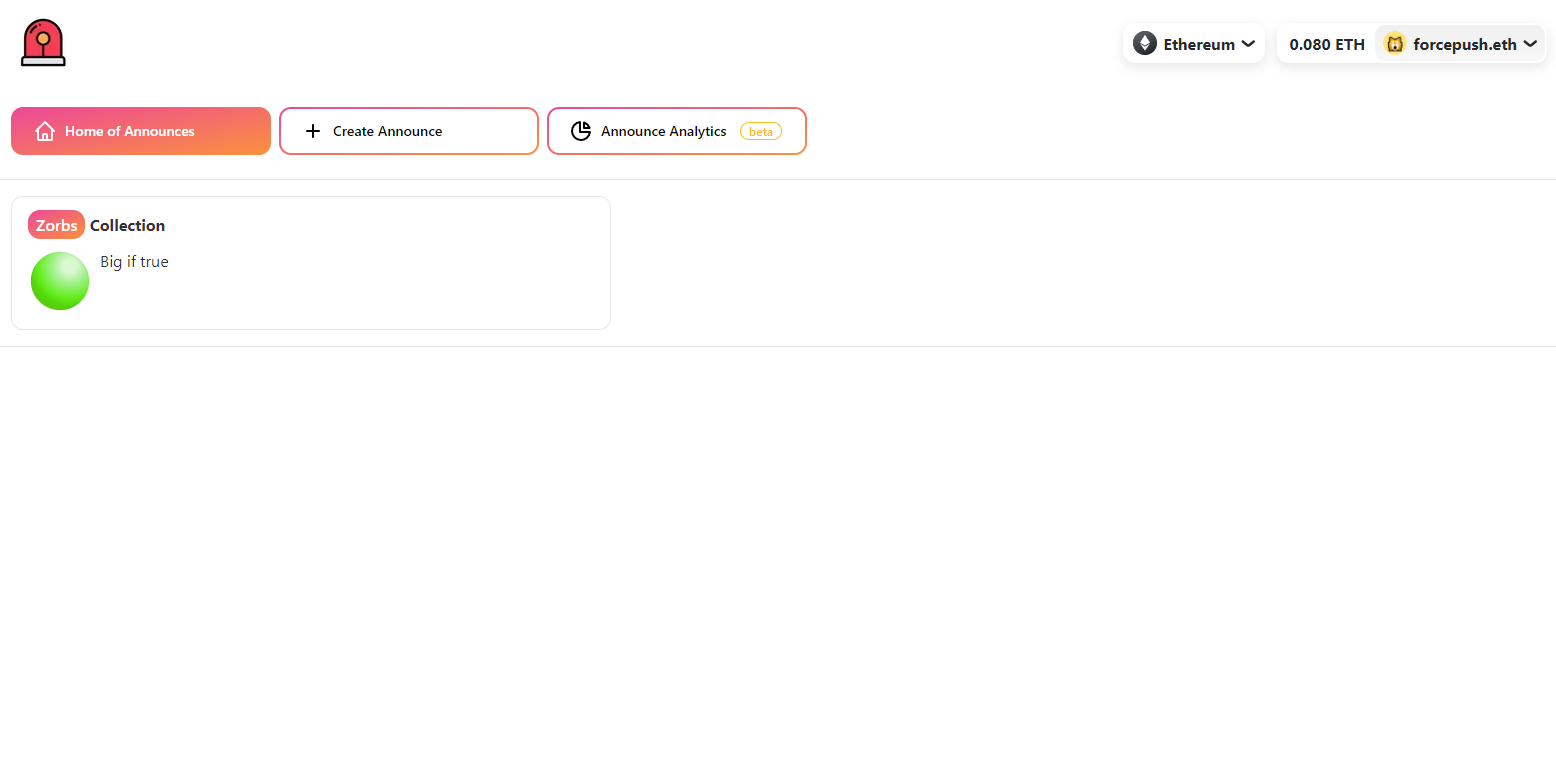Viewport: 1556px width, 761px height.
Task: Click the forcepush.eth account name
Action: click(1465, 44)
